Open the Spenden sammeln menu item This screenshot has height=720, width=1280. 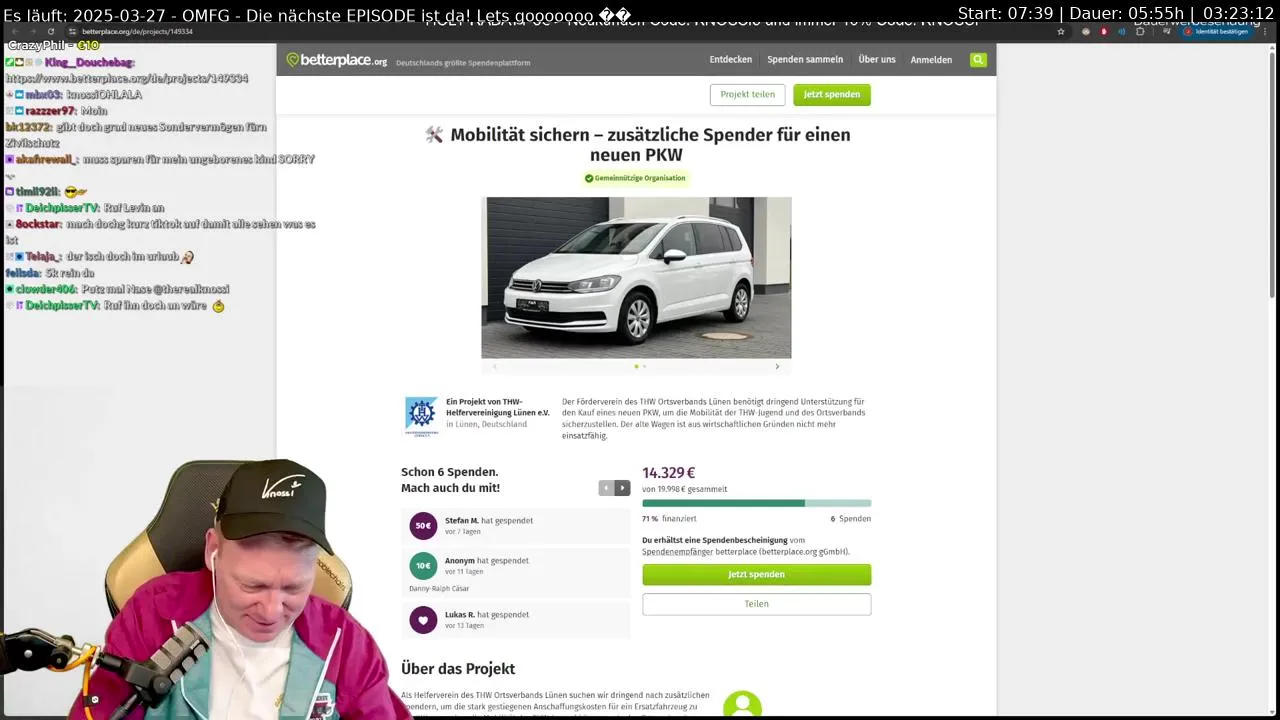pos(805,59)
